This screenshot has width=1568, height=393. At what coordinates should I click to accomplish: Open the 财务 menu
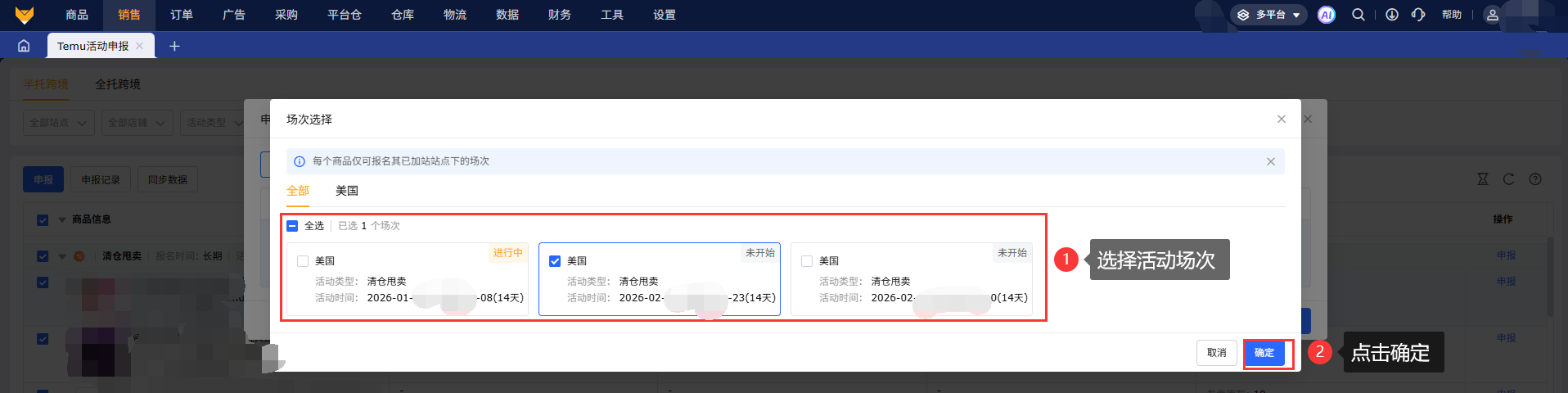pos(560,15)
